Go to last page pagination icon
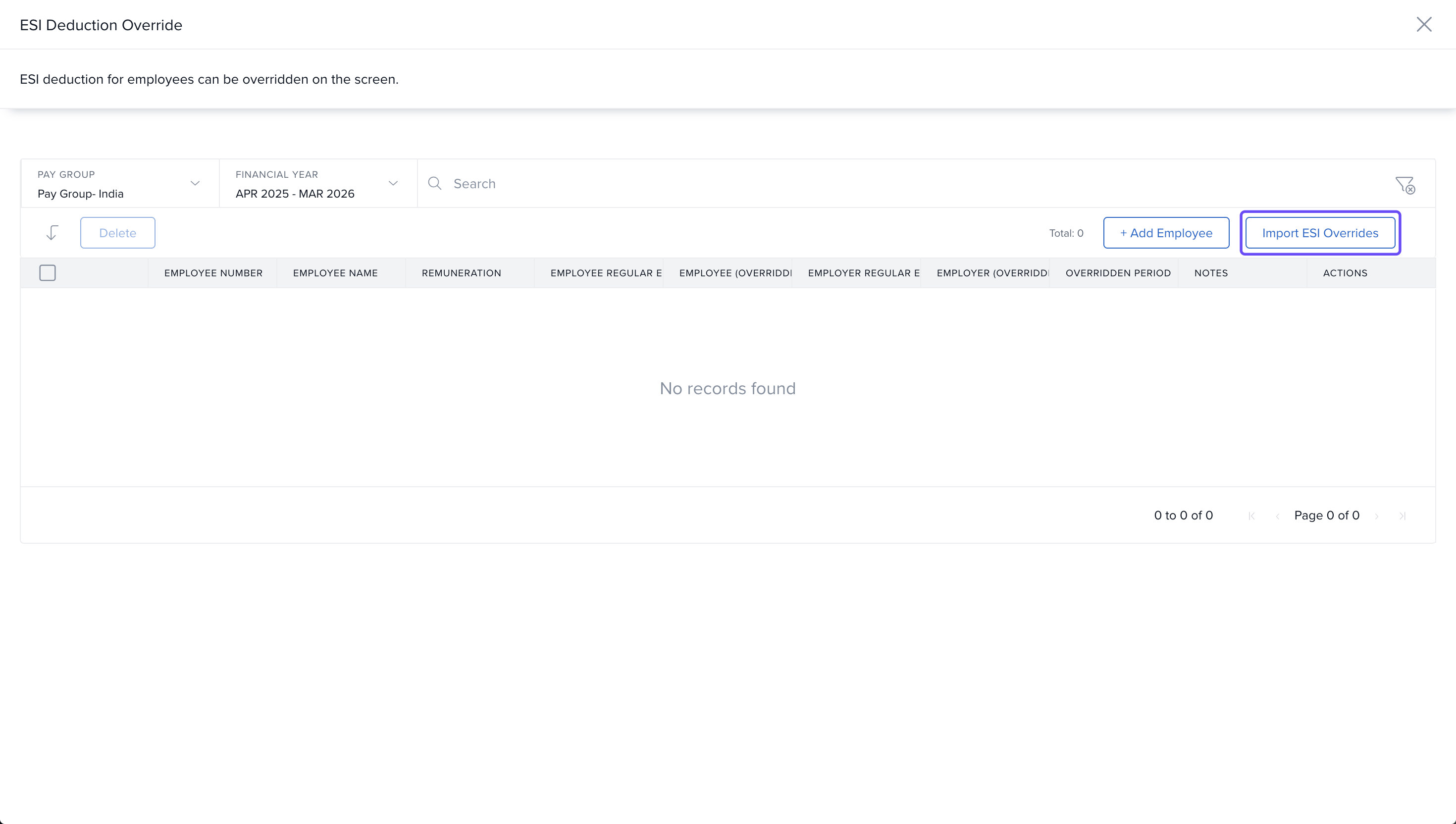Image resolution: width=1456 pixels, height=824 pixels. click(1402, 515)
